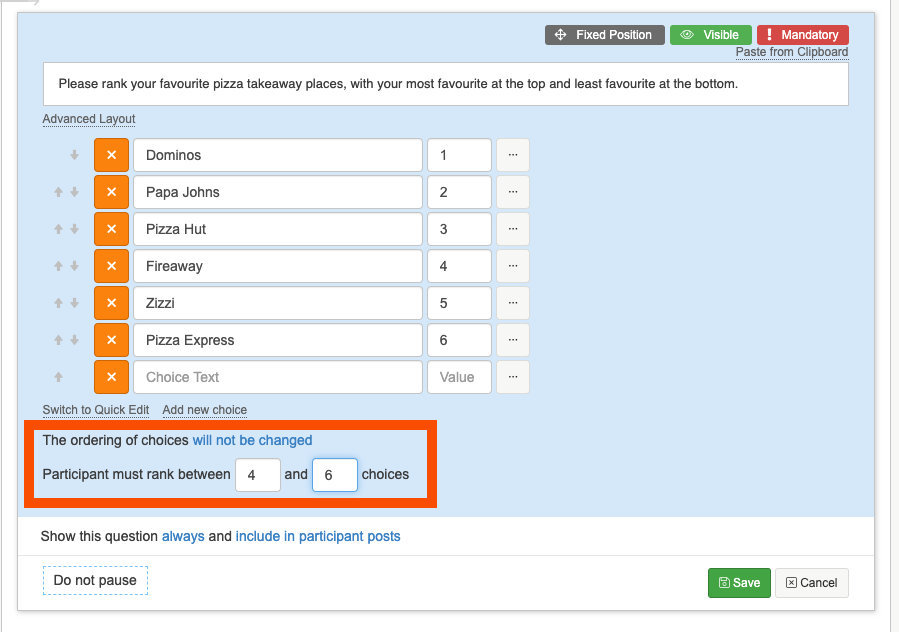Image resolution: width=899 pixels, height=632 pixels.
Task: Switch to Quick Edit mode
Action: click(96, 410)
